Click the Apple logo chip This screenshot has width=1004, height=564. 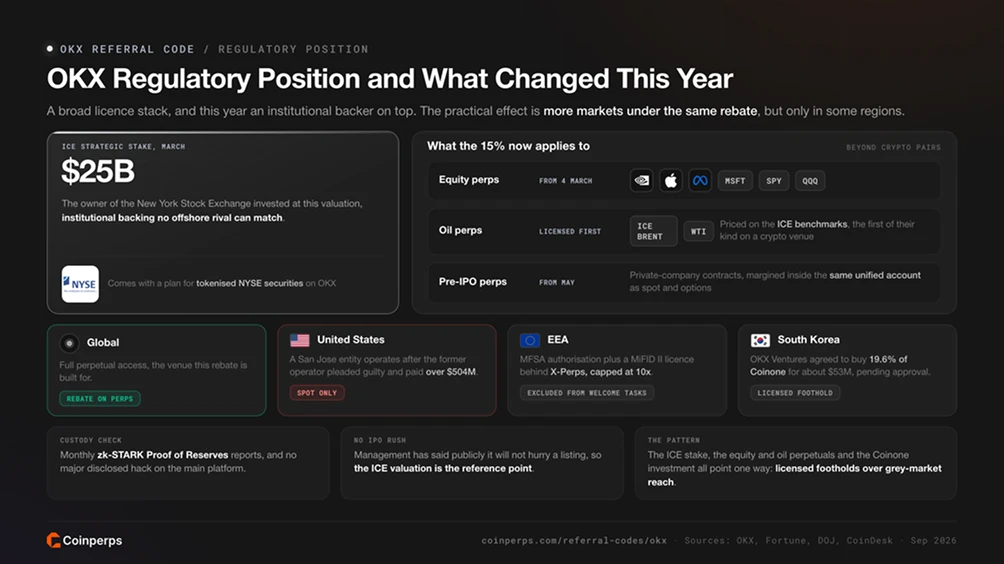click(670, 181)
